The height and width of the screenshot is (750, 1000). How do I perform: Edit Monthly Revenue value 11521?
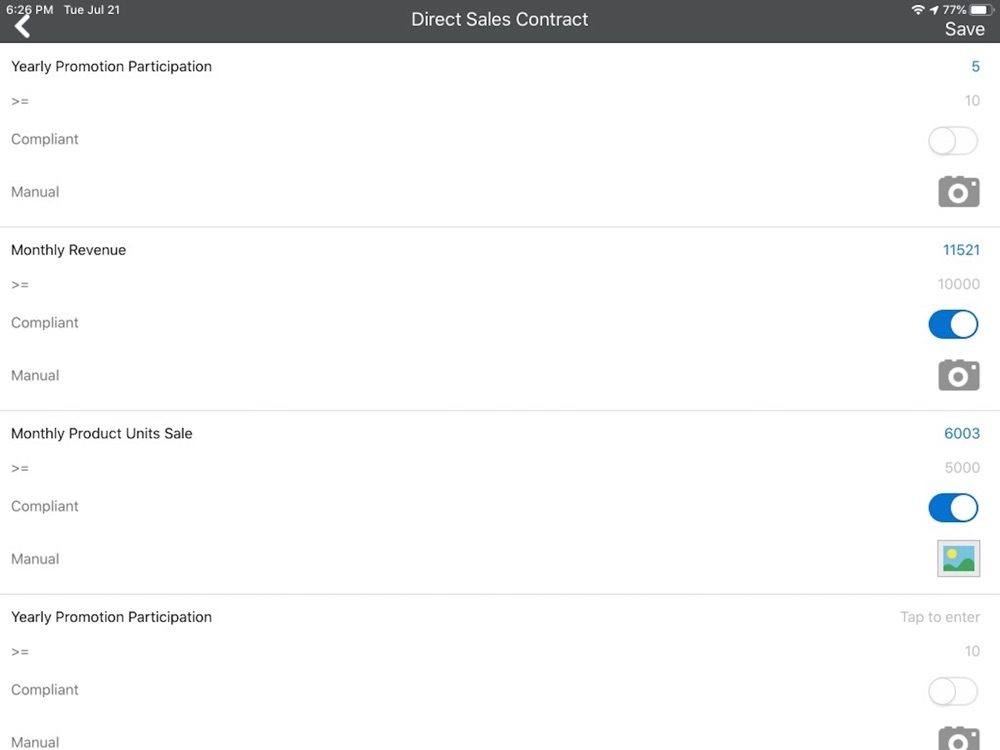(x=961, y=250)
